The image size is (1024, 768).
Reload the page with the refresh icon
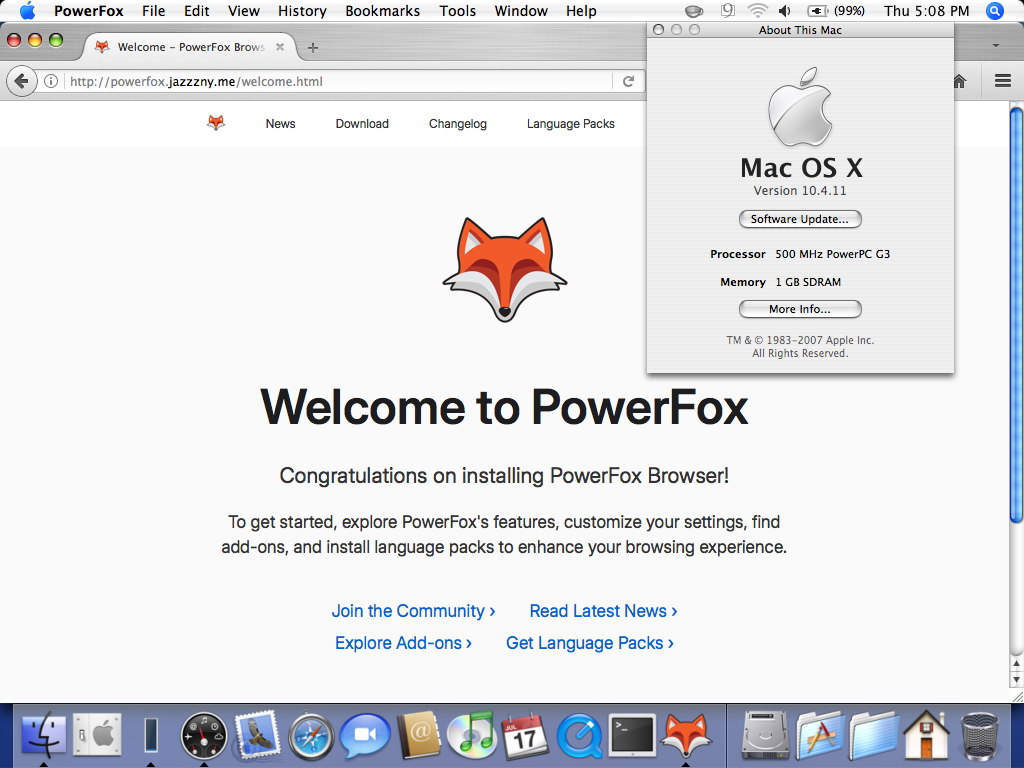(628, 81)
